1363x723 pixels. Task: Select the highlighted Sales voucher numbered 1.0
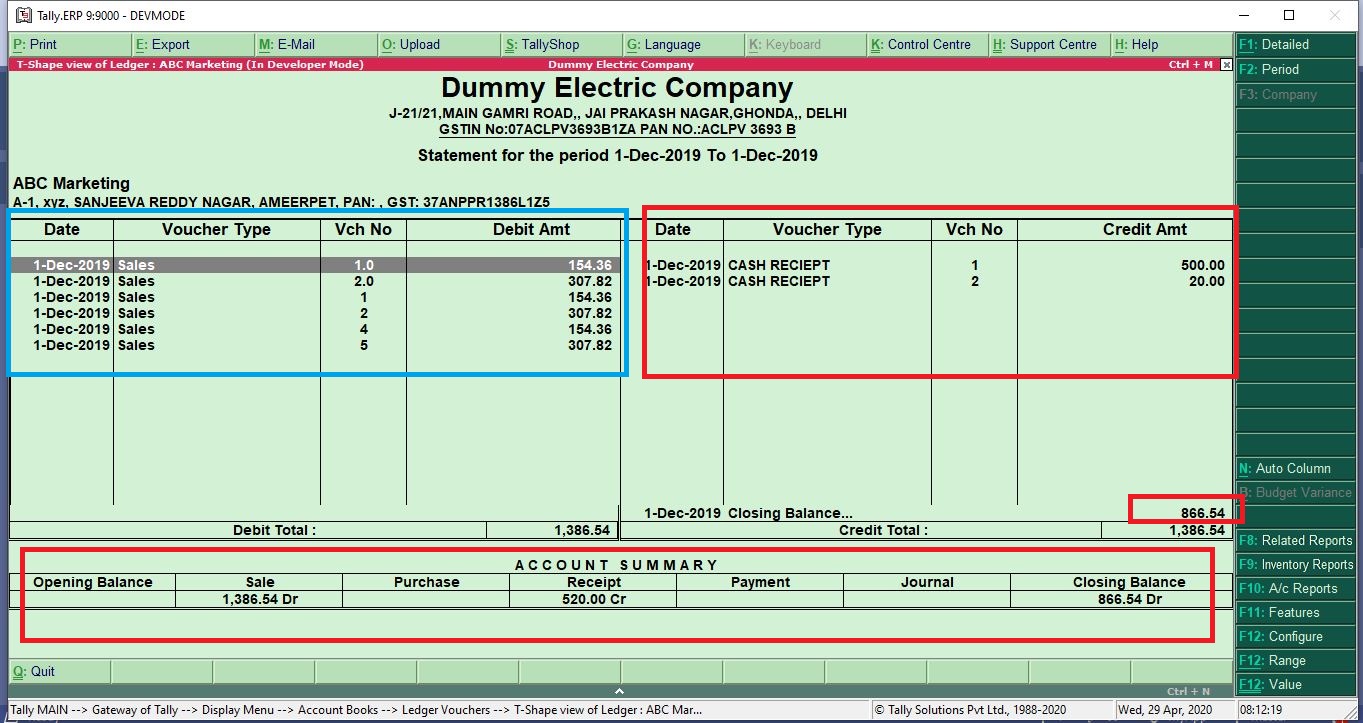coord(315,265)
